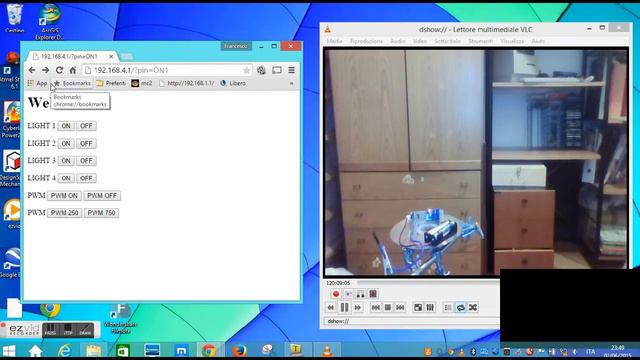Slow down playback in VLC
The width and height of the screenshot is (640, 360).
(x=331, y=307)
